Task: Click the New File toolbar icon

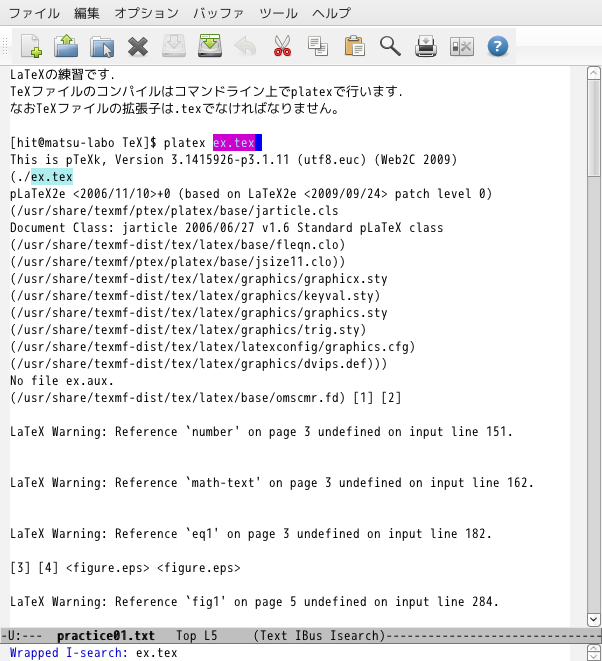Action: [31, 46]
